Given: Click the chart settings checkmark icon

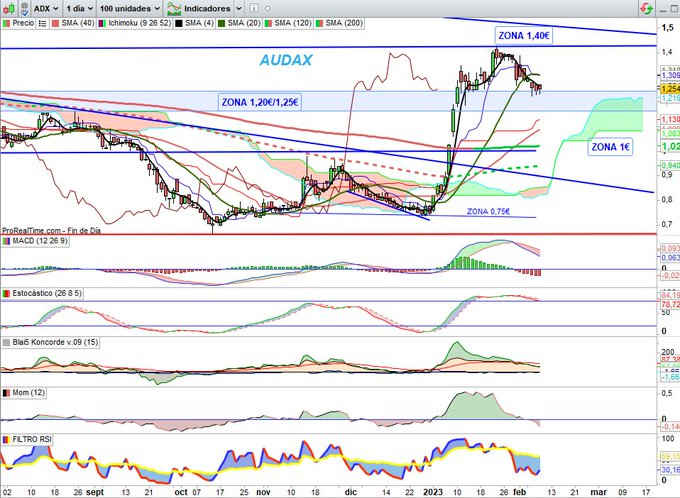Looking at the screenshot, I should [24, 8].
